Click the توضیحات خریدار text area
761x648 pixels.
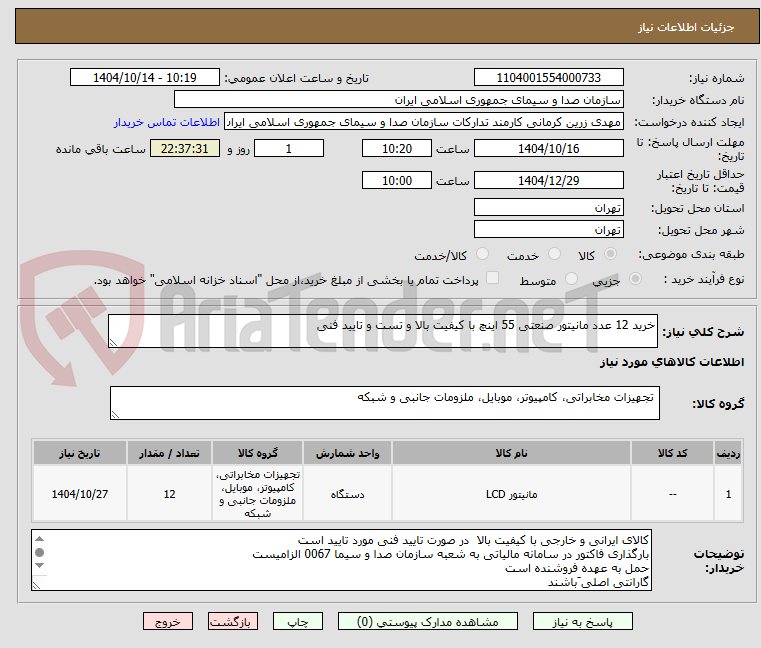click(341, 560)
